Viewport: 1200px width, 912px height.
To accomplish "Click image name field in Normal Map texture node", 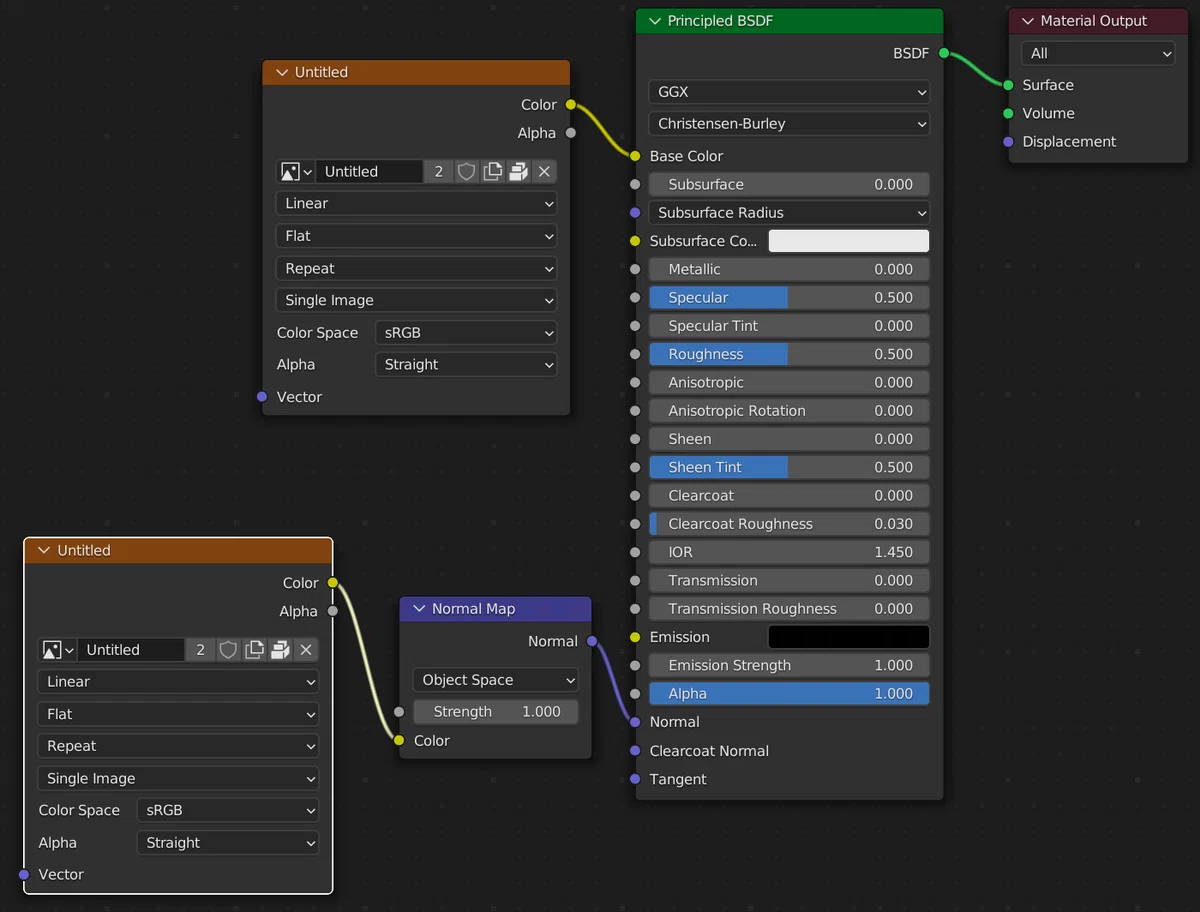I will point(131,650).
